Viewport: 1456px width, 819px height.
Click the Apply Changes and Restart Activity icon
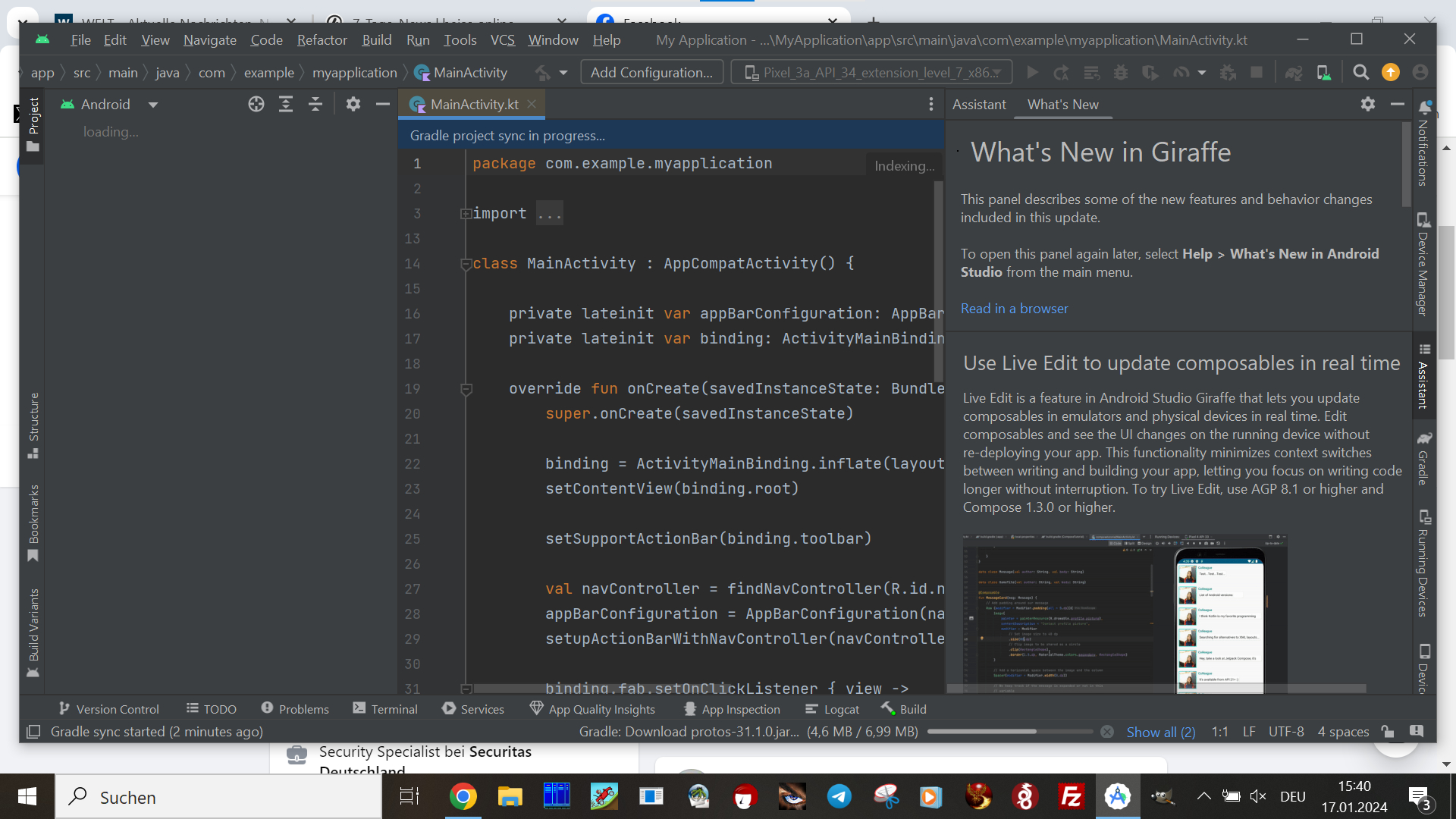[x=1062, y=73]
